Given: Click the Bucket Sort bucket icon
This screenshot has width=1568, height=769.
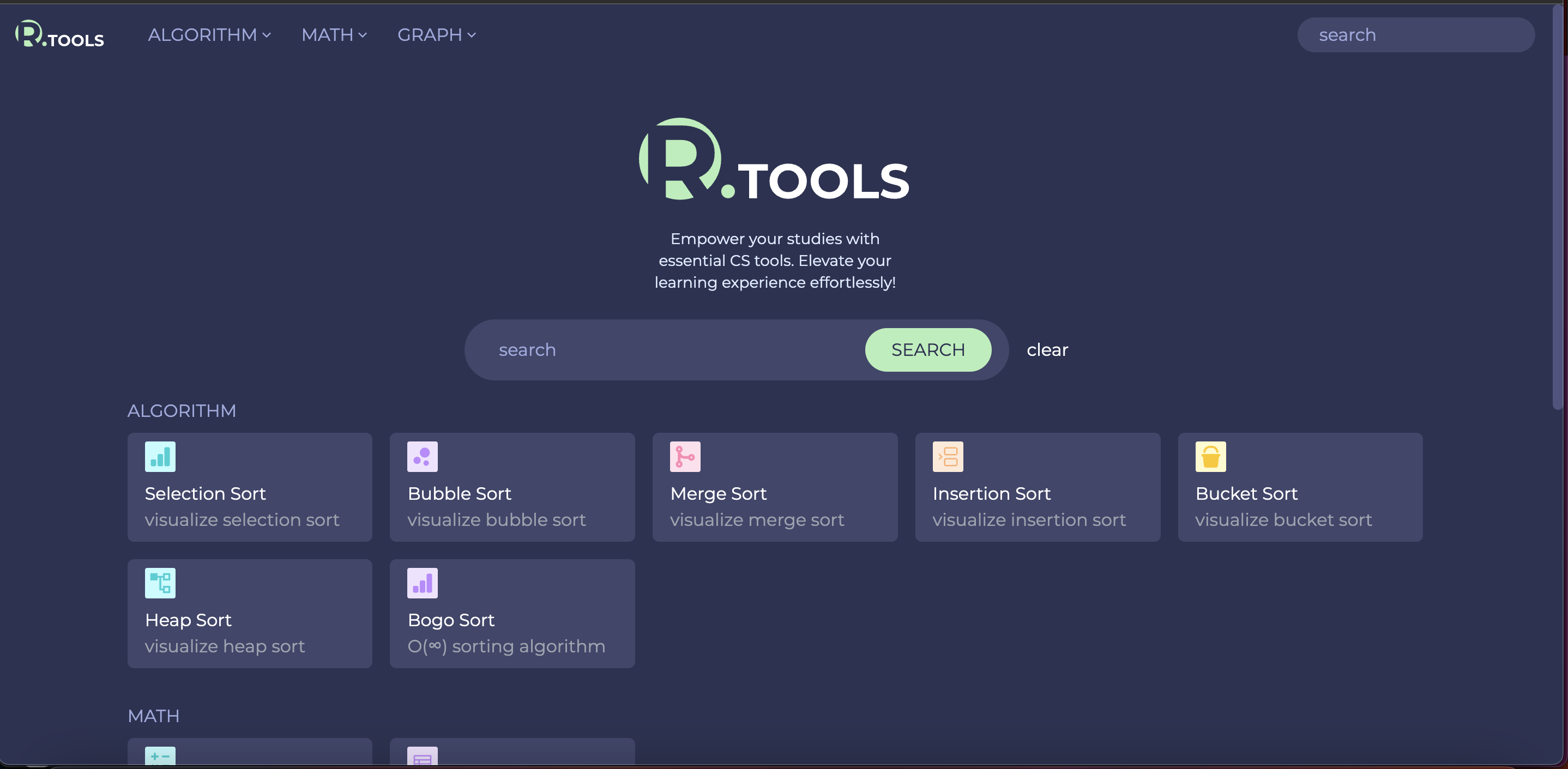Looking at the screenshot, I should click(x=1211, y=456).
